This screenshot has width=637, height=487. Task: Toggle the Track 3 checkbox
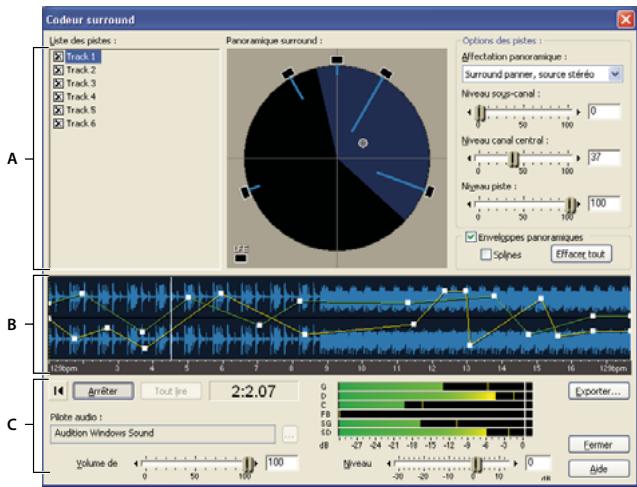tap(58, 83)
